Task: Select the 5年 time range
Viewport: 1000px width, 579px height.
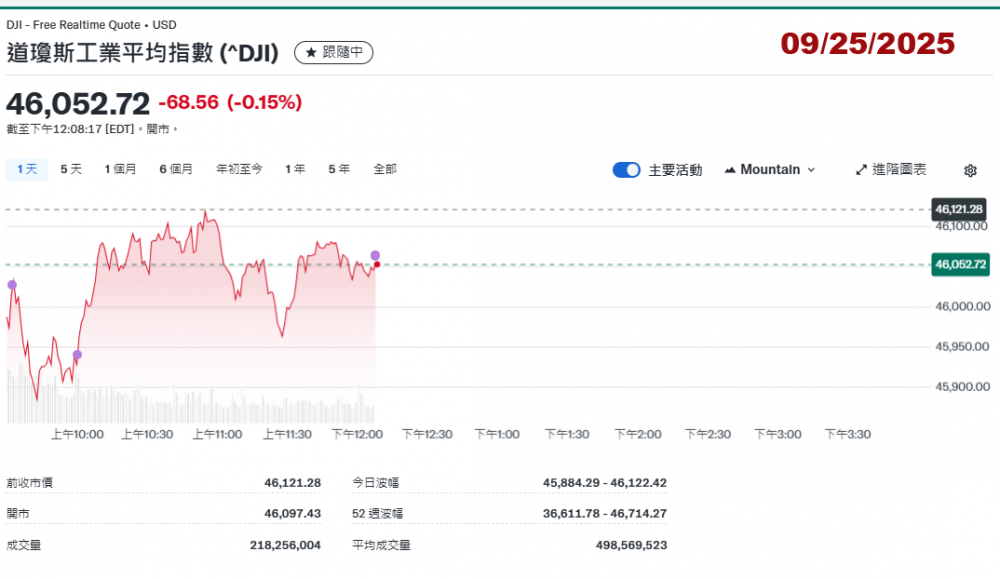Action: pos(339,169)
